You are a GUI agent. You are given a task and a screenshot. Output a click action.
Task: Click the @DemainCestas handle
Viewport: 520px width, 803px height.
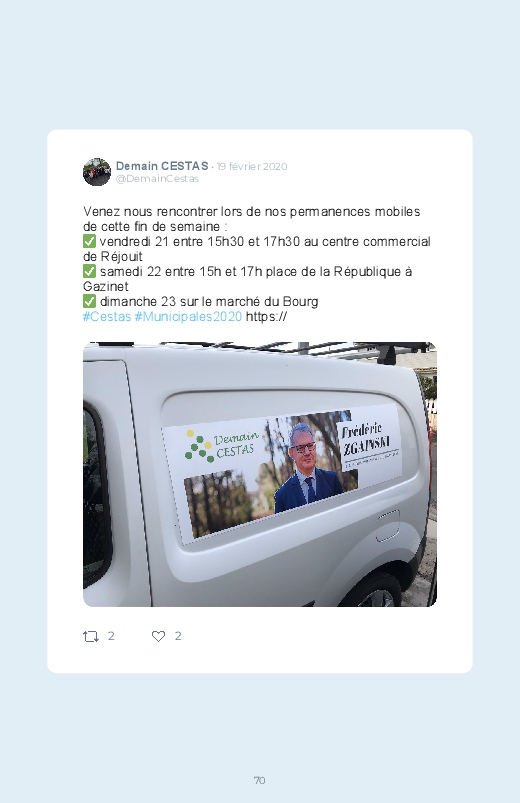[157, 179]
